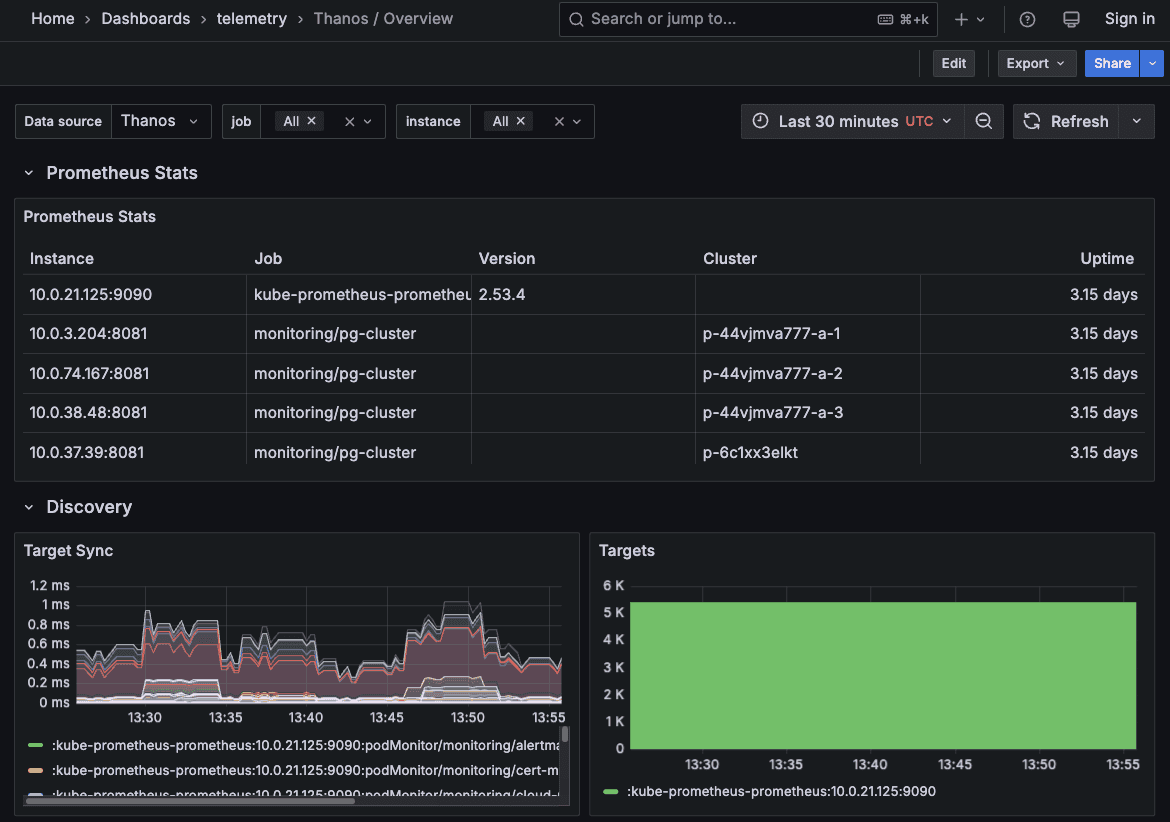Viewport: 1170px width, 822px height.
Task: Open the Thanos data source dropdown
Action: (x=161, y=121)
